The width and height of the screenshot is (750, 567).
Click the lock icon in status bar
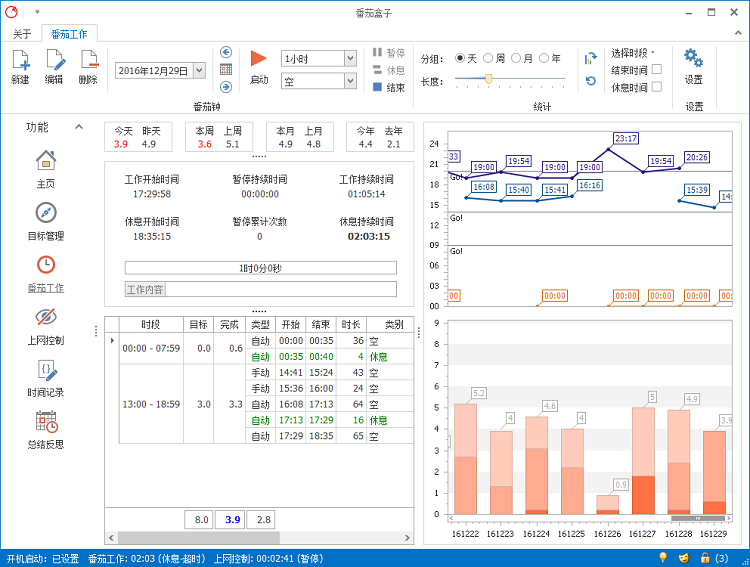[x=705, y=557]
